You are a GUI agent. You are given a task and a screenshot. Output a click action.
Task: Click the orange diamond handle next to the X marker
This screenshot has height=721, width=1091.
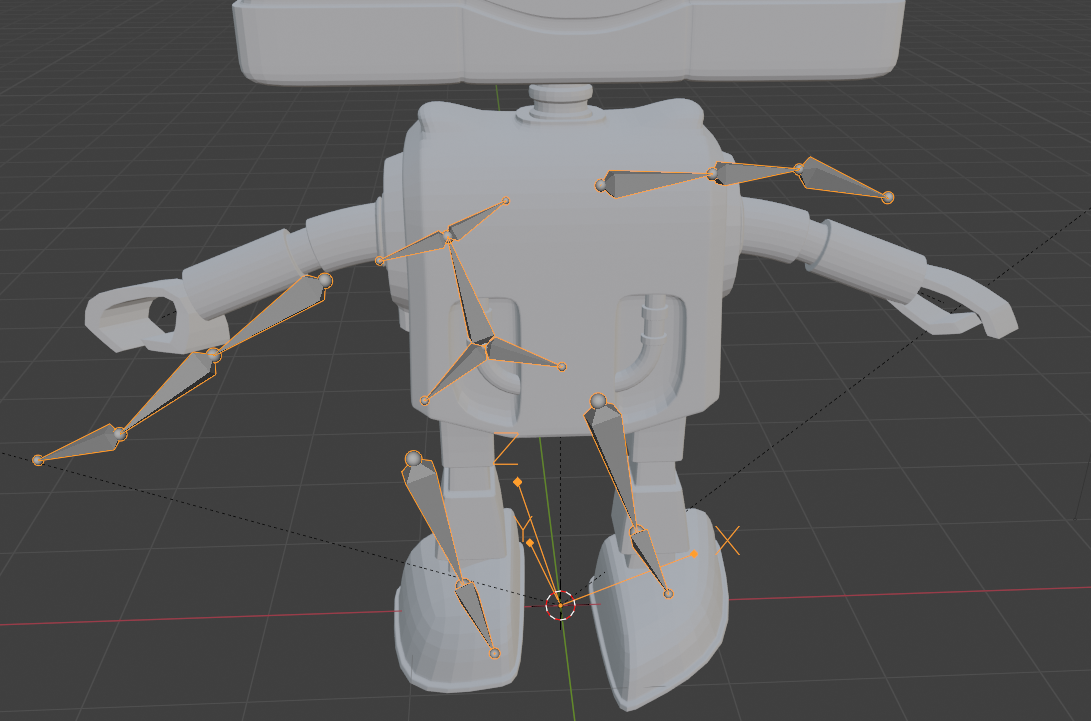[x=694, y=554]
